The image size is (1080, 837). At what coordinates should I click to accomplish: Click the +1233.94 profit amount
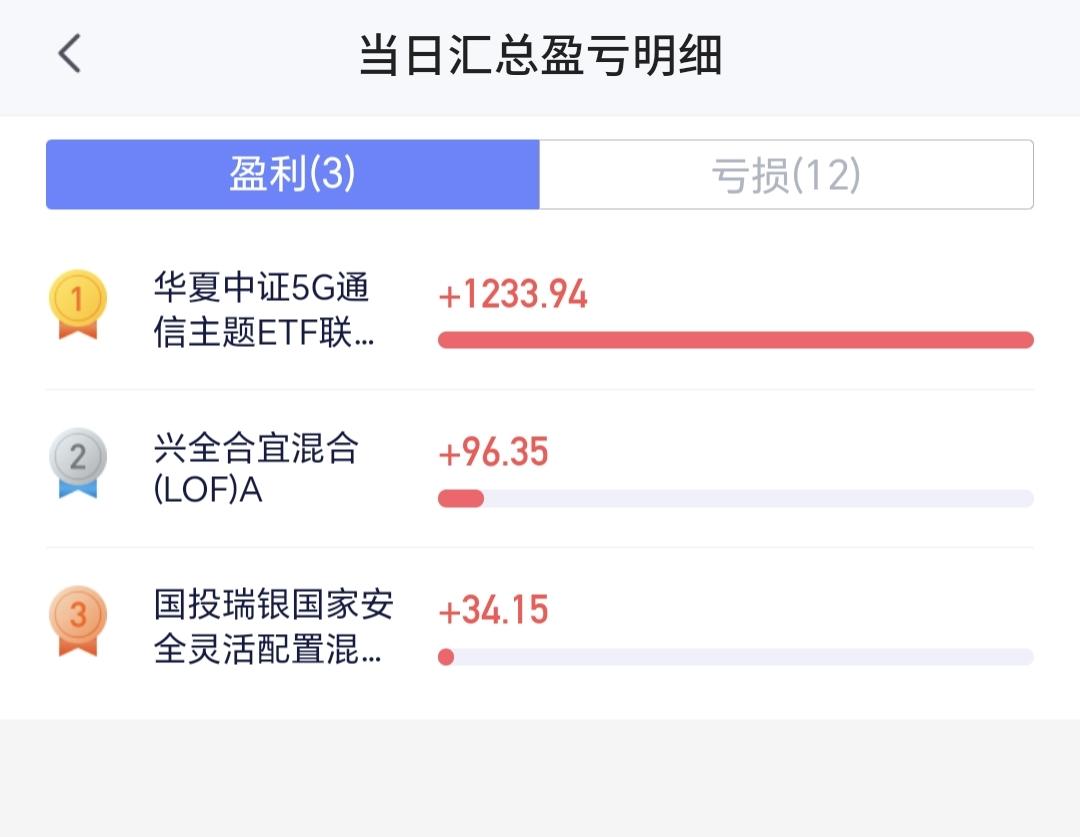[x=513, y=295]
